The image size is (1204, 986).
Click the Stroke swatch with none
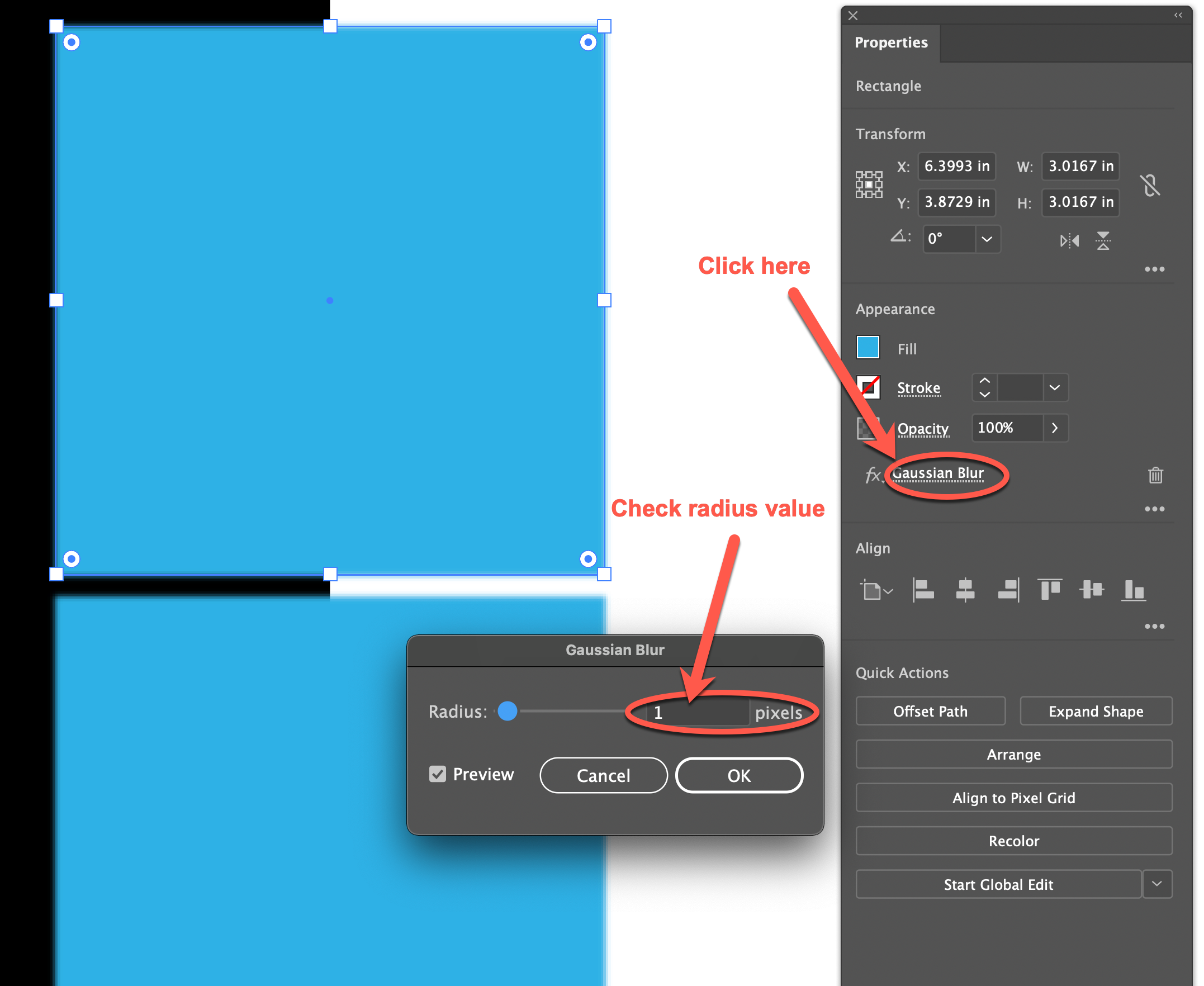[x=868, y=387]
